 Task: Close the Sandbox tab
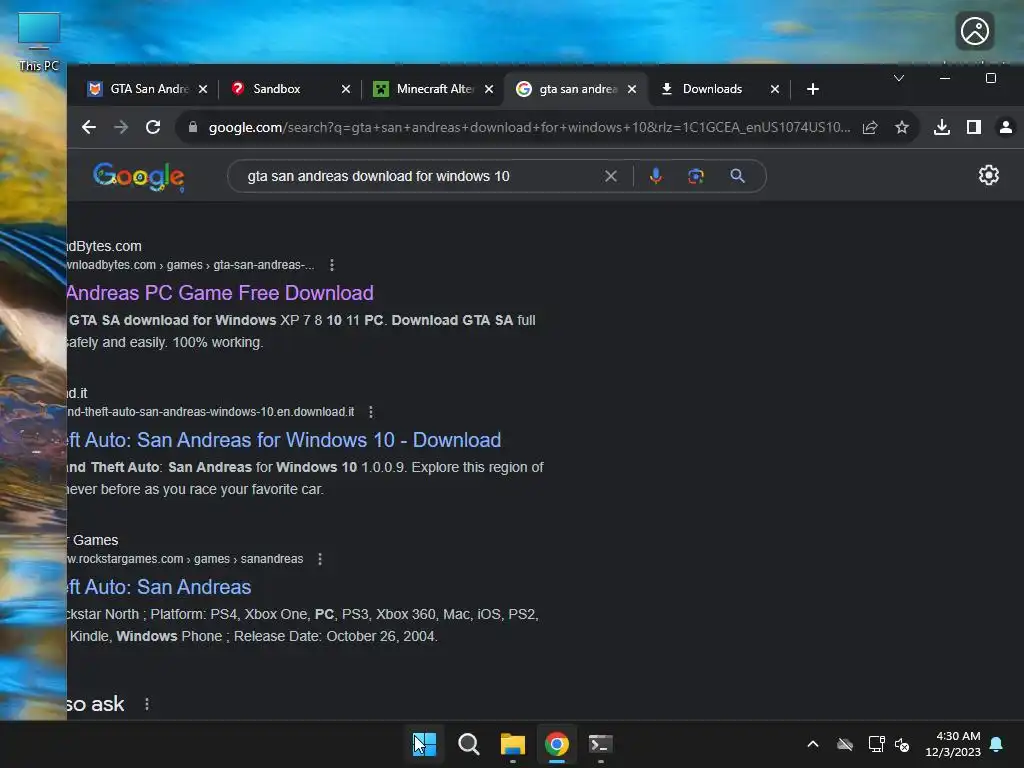(x=345, y=89)
